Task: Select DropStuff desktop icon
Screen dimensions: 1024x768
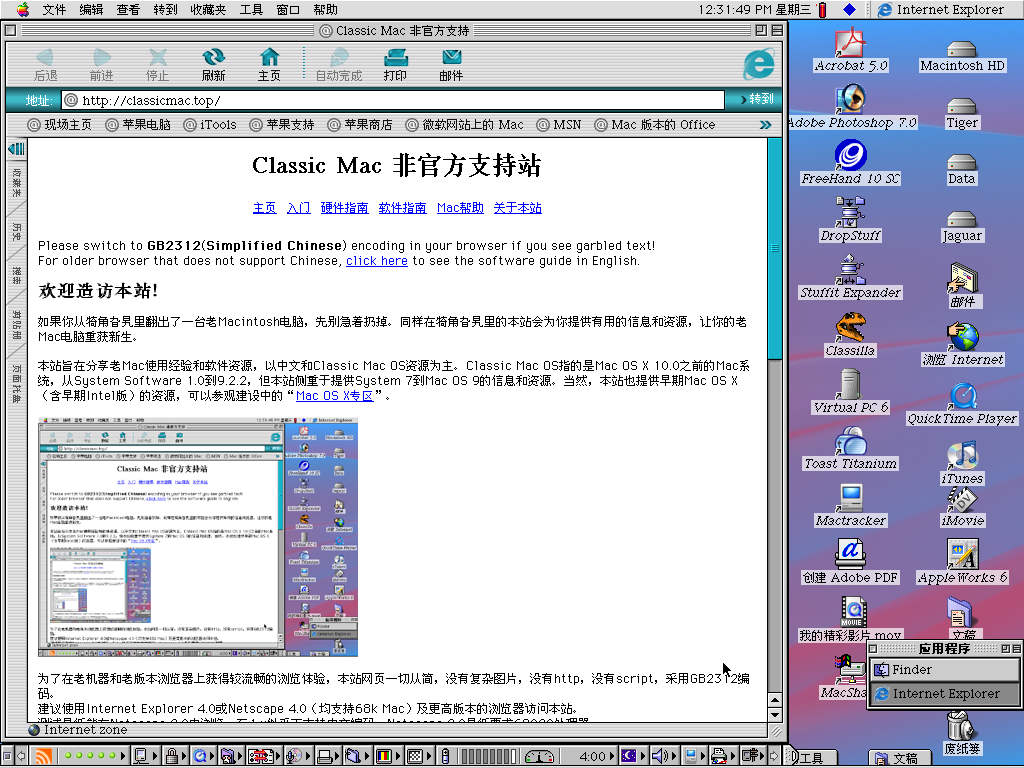Action: tap(850, 212)
